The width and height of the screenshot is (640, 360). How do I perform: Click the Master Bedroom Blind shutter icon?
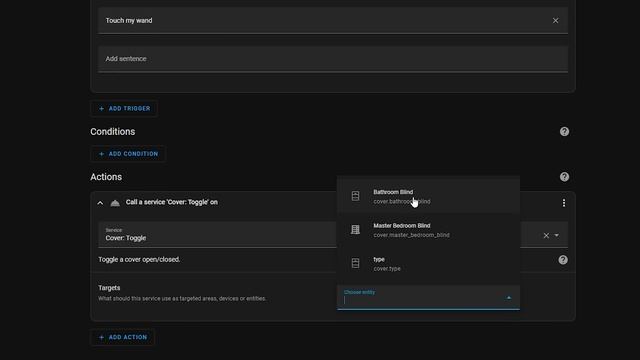click(356, 230)
